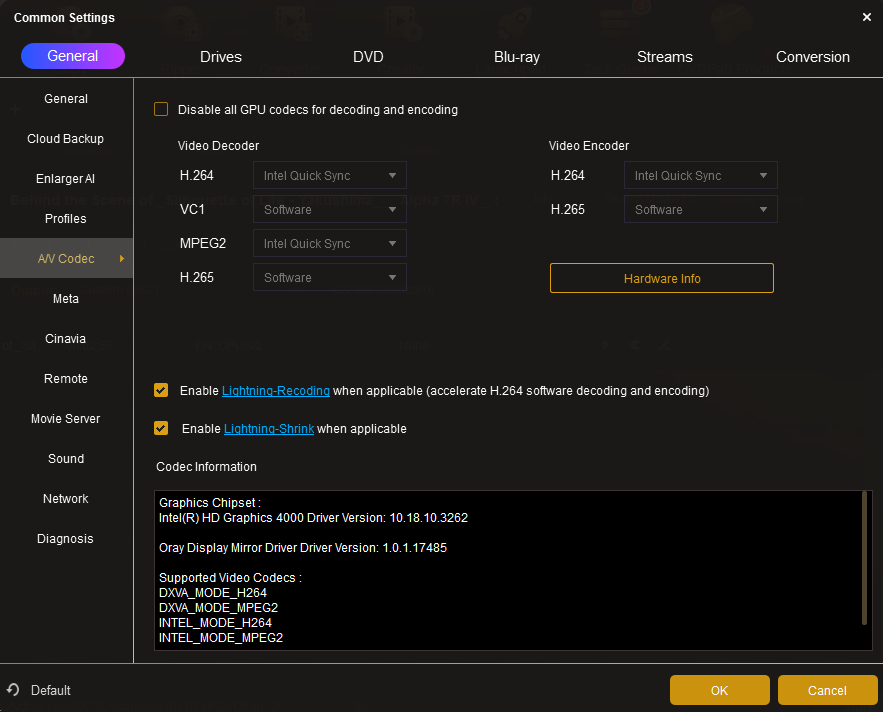
Task: Click the Intel HD Graphics 4000 driver line
Action: [x=313, y=518]
